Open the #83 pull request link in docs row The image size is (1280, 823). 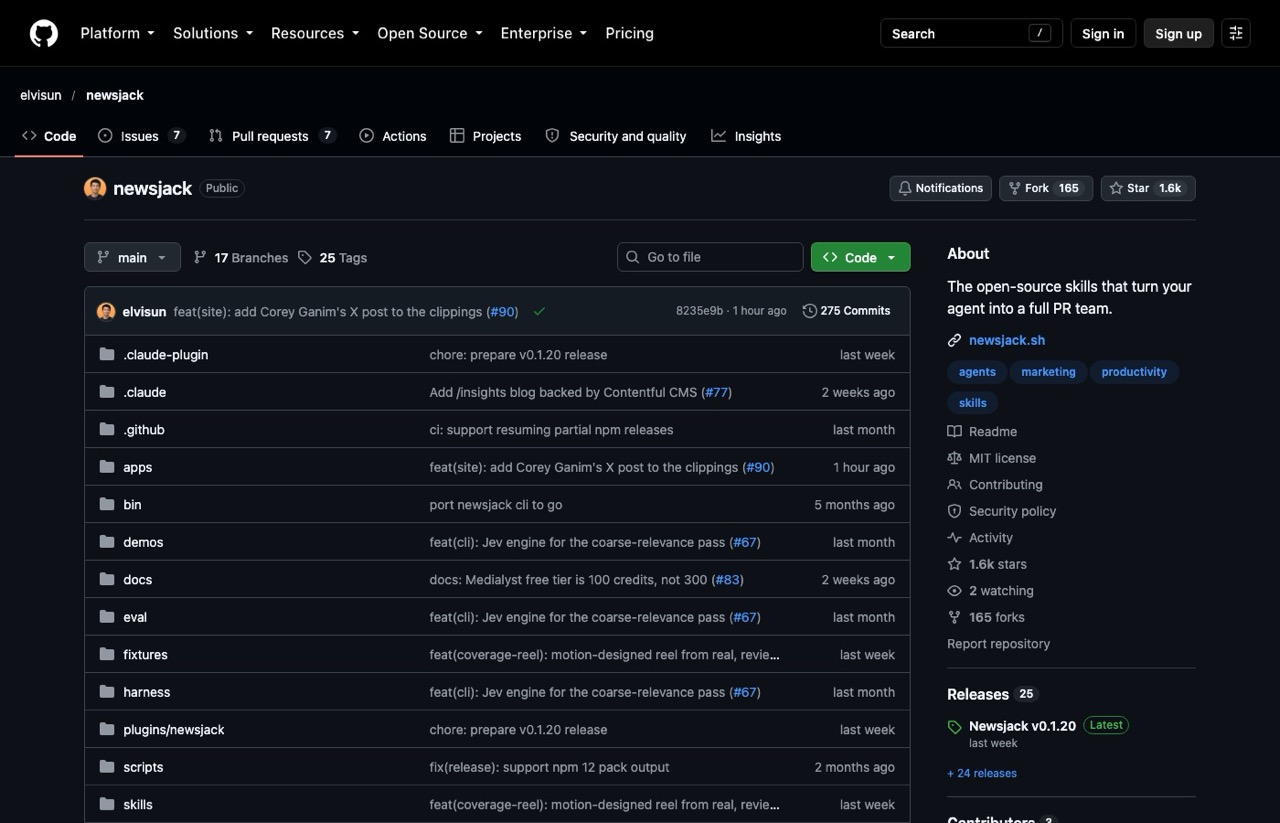pyautogui.click(x=727, y=580)
